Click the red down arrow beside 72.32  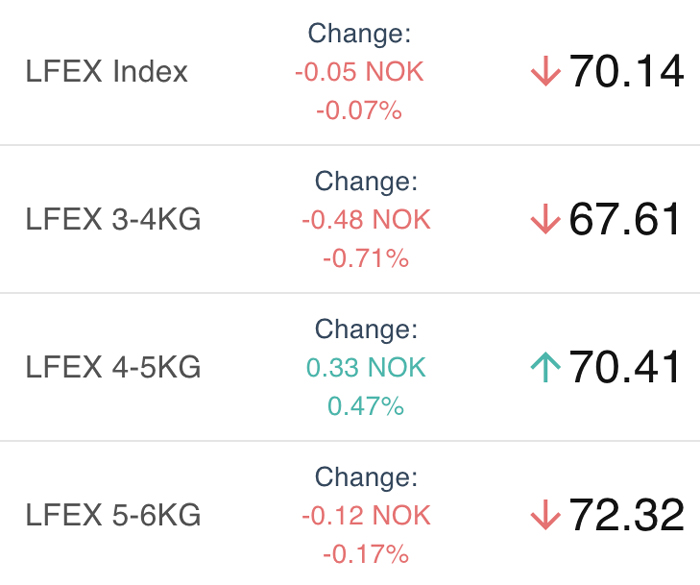click(546, 515)
